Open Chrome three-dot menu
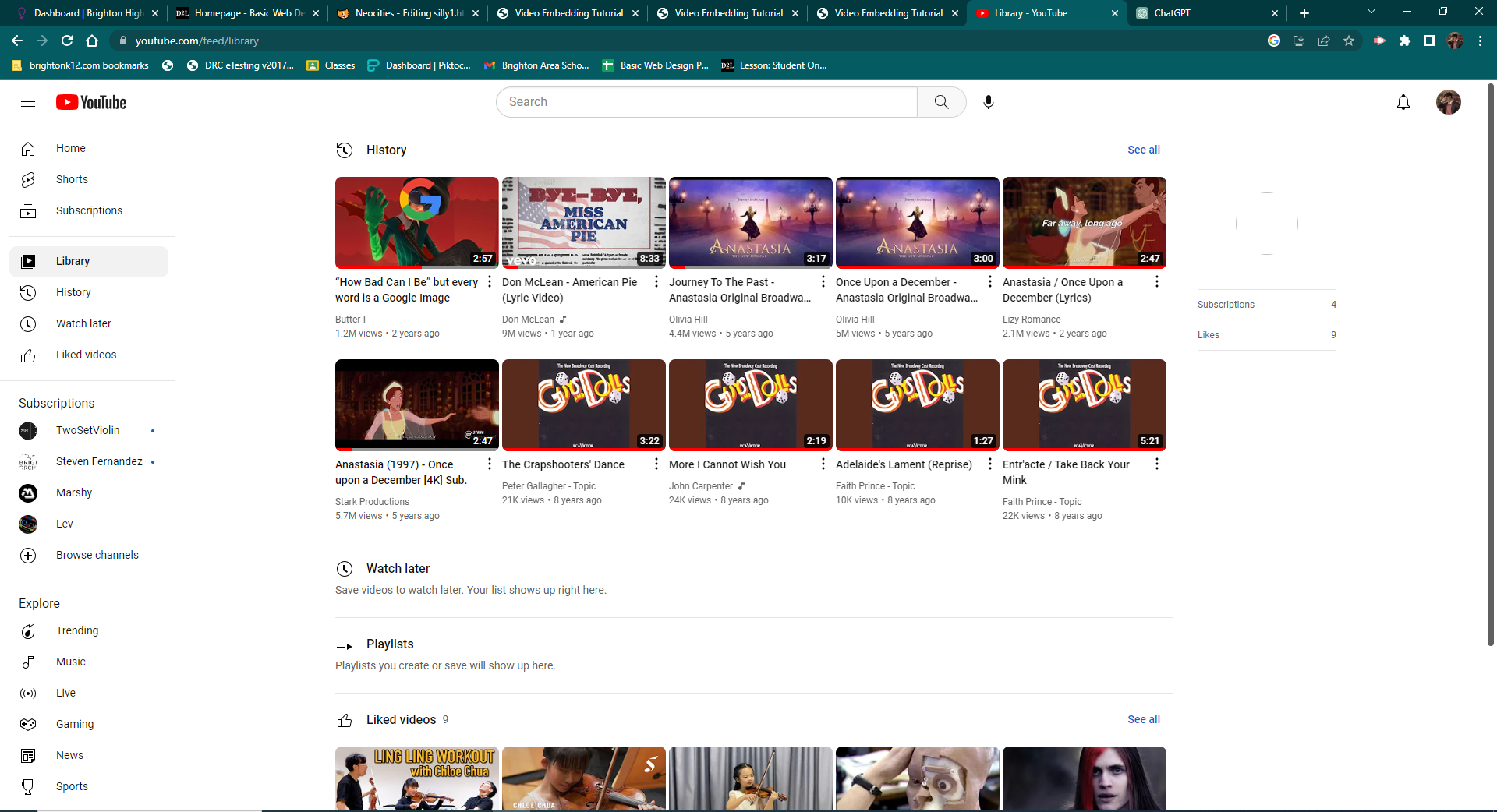 pyautogui.click(x=1480, y=41)
